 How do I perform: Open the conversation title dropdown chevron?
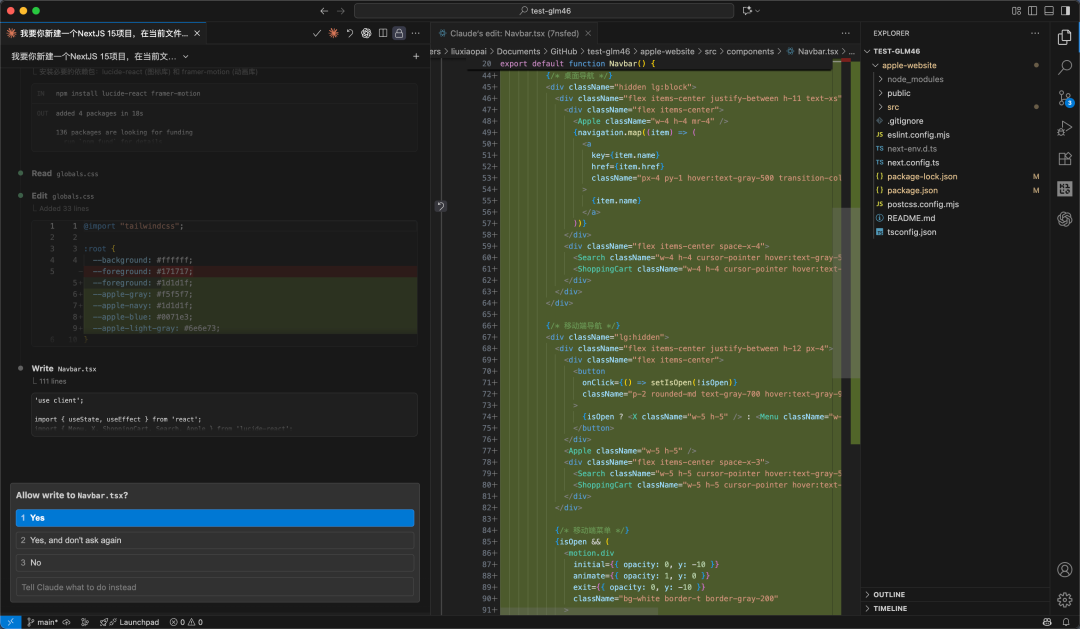tap(185, 57)
